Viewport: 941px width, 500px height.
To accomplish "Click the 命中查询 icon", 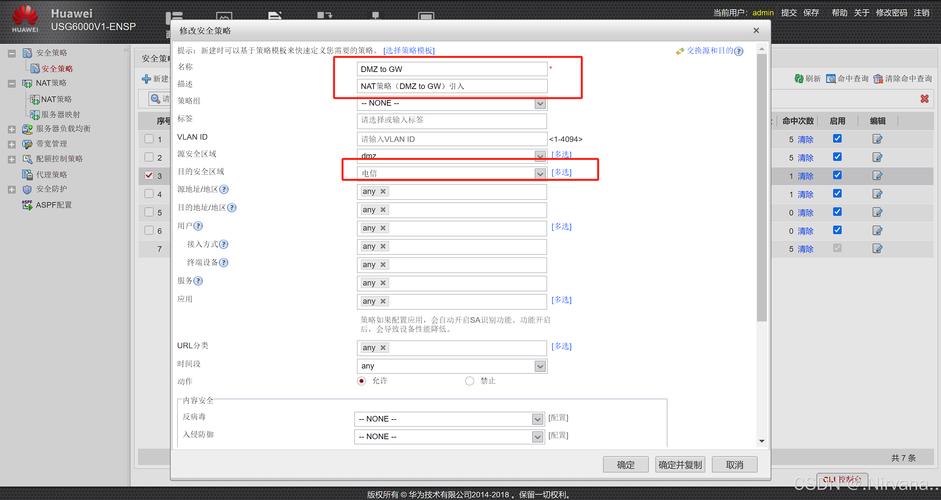I will point(831,79).
